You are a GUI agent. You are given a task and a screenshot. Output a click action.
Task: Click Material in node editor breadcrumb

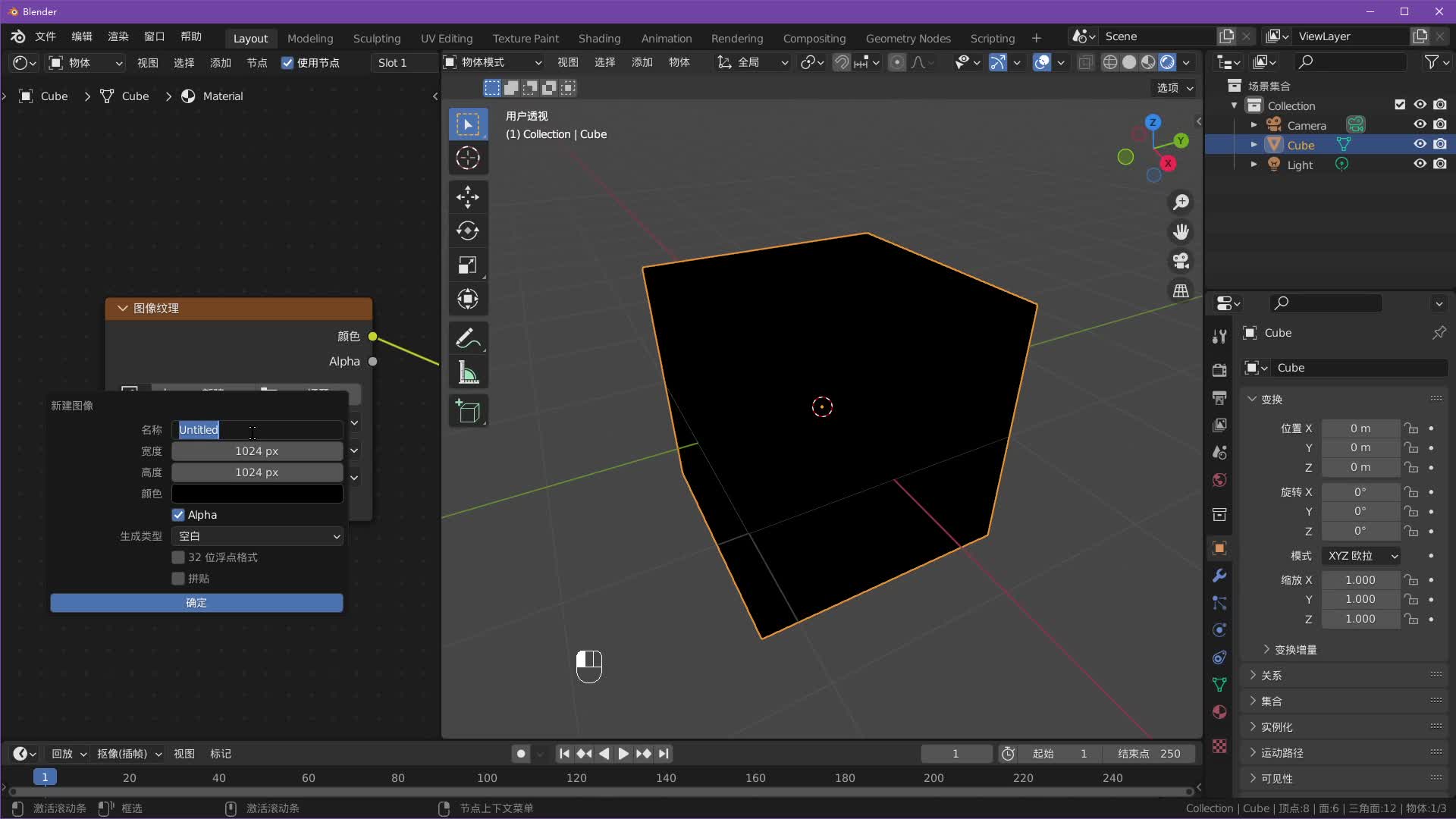pos(213,96)
